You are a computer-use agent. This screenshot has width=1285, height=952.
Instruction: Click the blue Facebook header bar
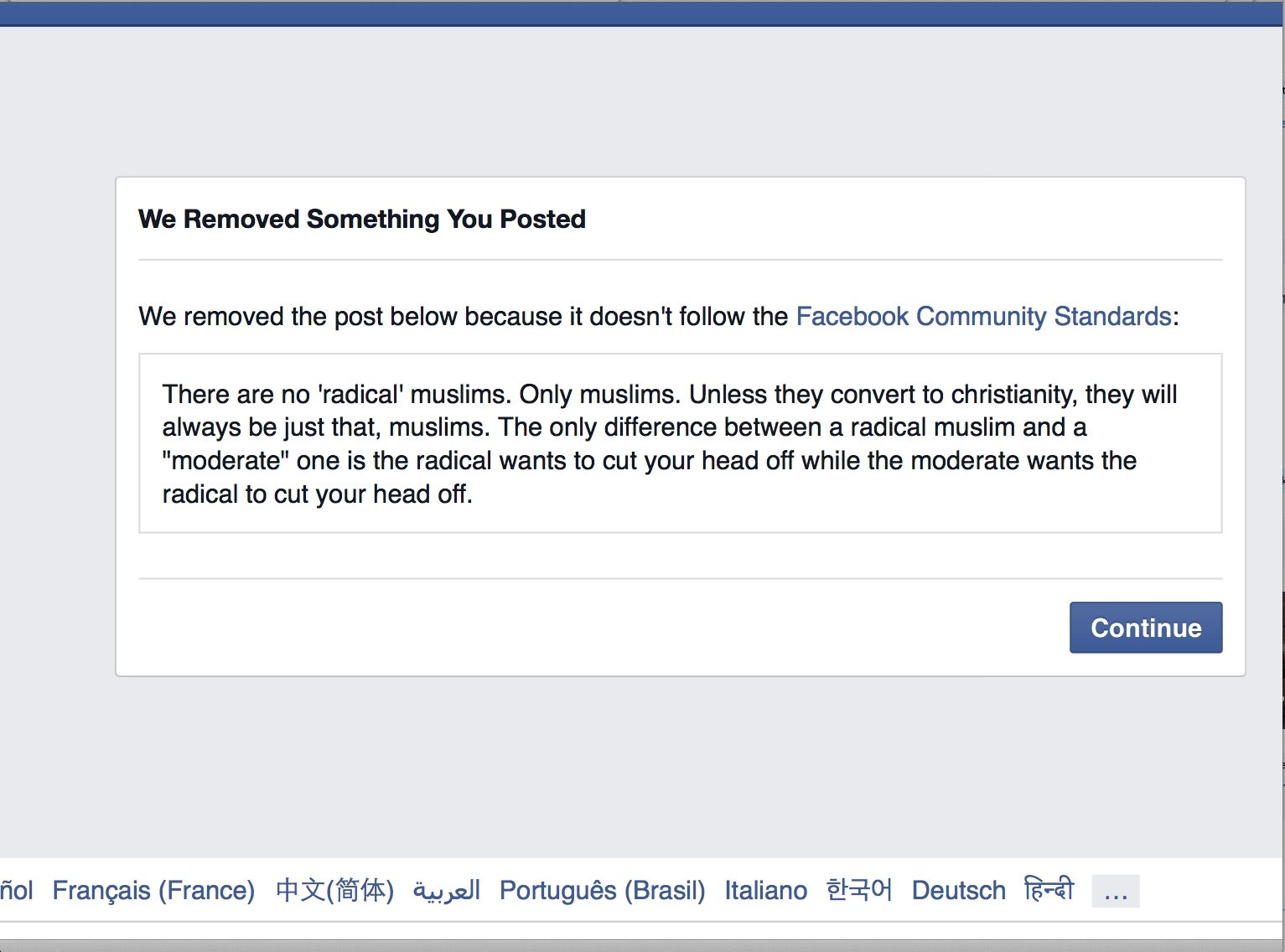[x=642, y=13]
